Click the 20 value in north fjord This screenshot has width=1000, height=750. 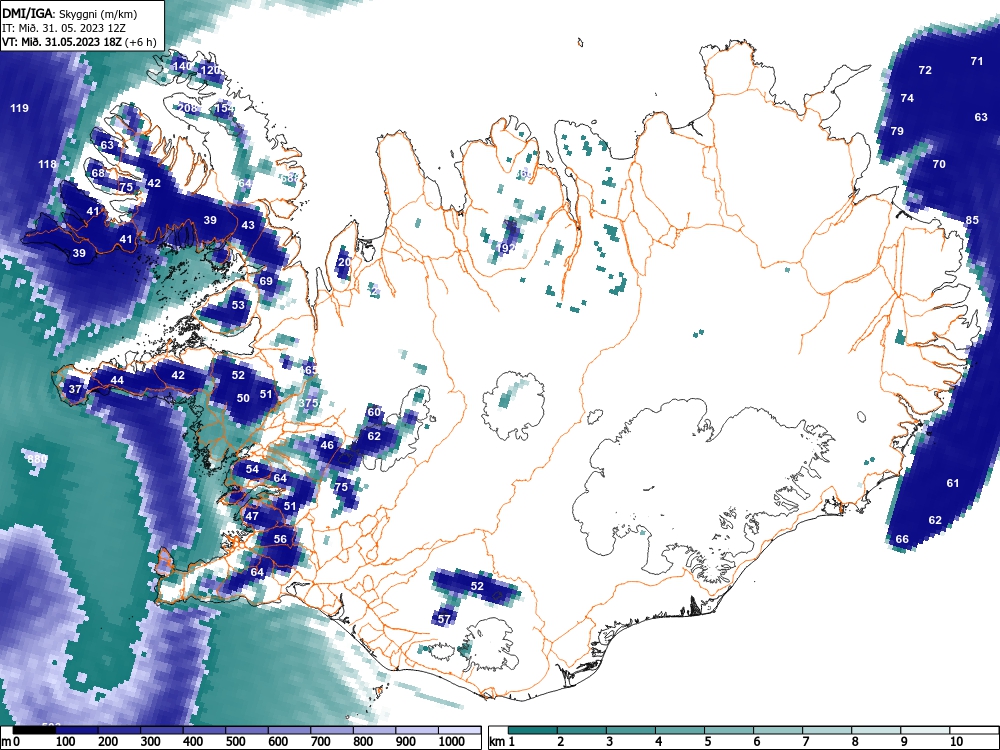(x=344, y=262)
